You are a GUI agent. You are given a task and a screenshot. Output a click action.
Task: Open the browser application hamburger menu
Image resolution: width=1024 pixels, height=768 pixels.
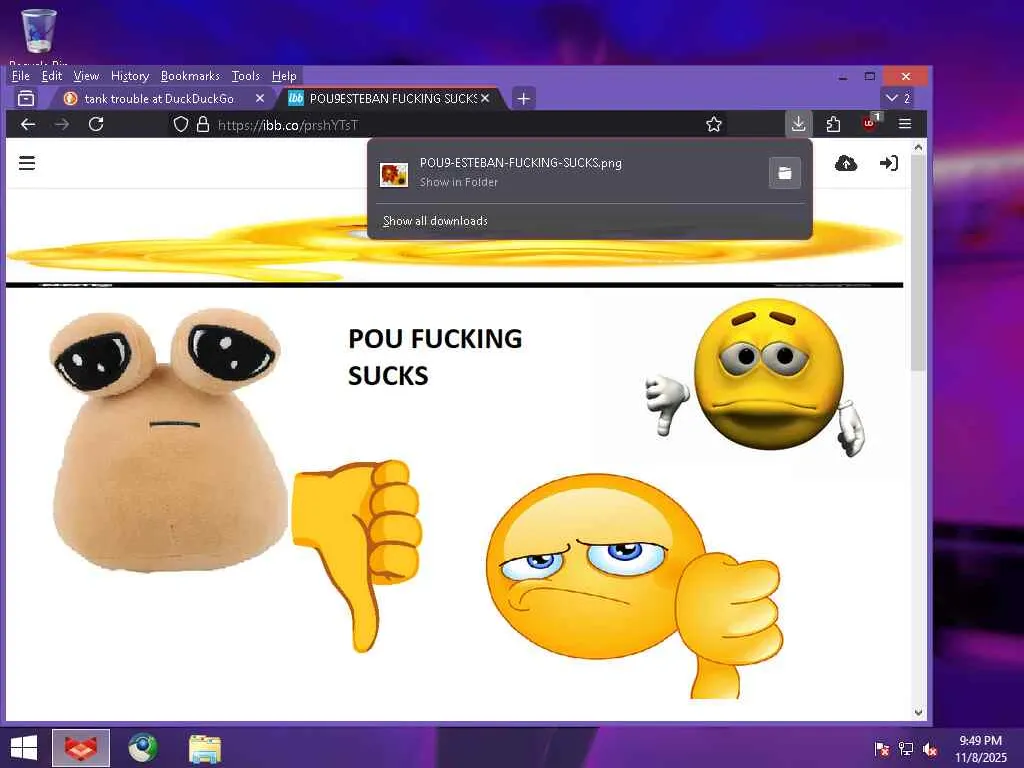904,123
